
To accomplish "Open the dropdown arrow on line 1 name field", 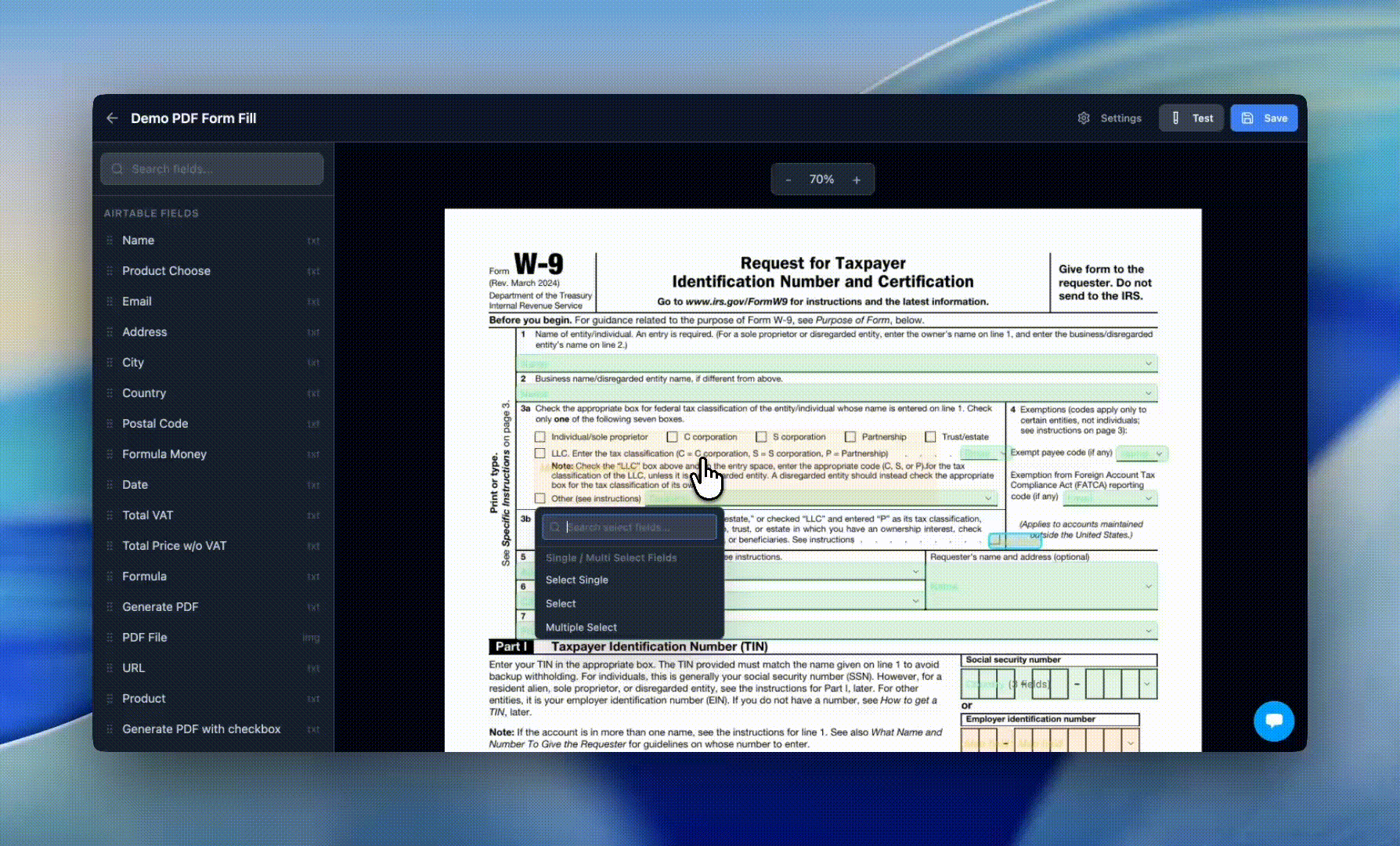I will click(x=1149, y=363).
